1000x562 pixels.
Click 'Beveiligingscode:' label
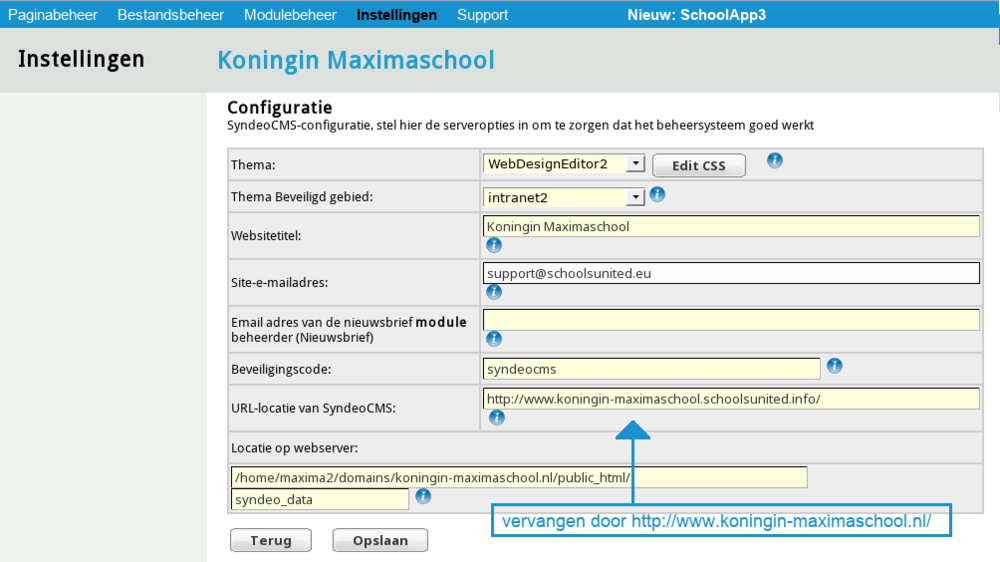(281, 369)
